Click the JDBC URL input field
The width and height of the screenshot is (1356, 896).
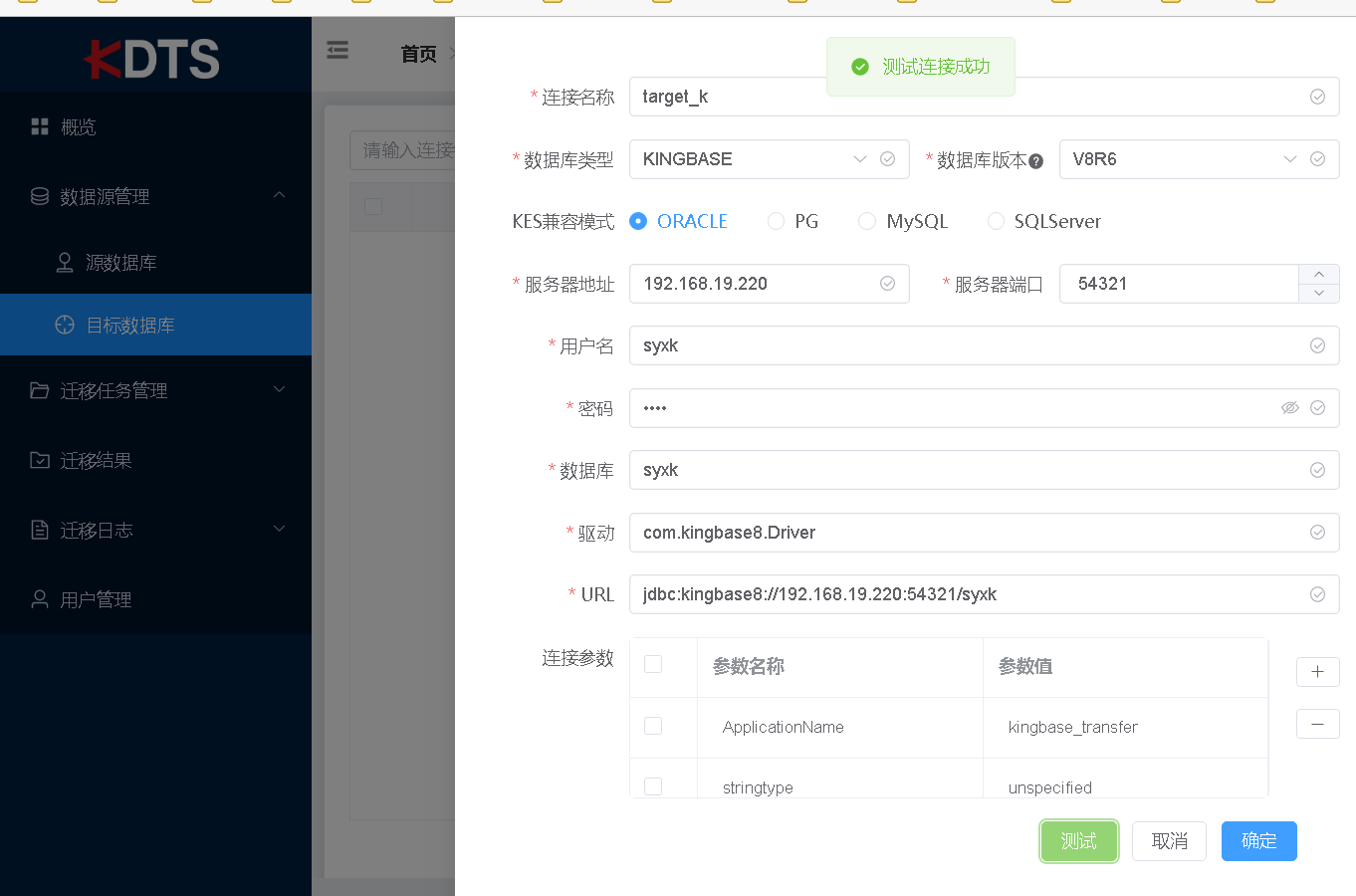[985, 594]
